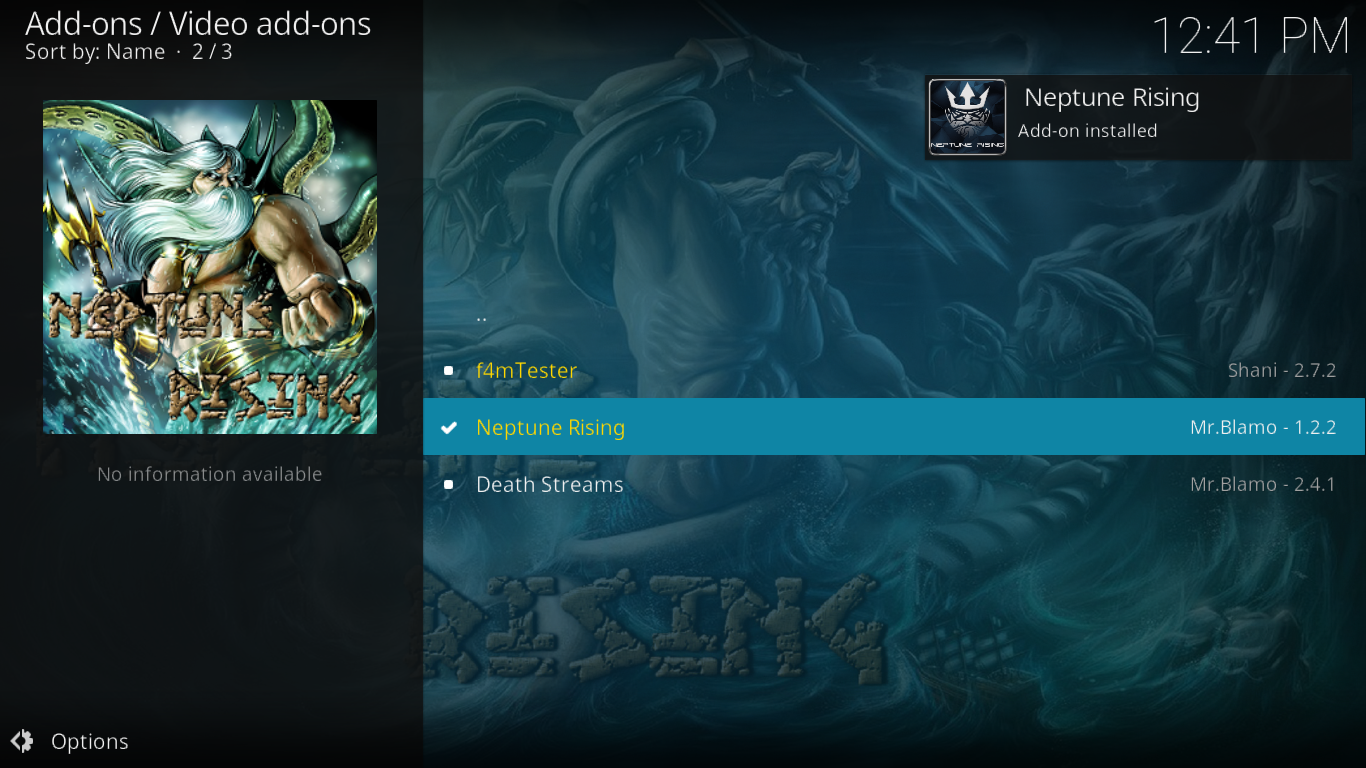Go up via the '..' parent folder entry
1366x768 pixels.
[x=894, y=314]
